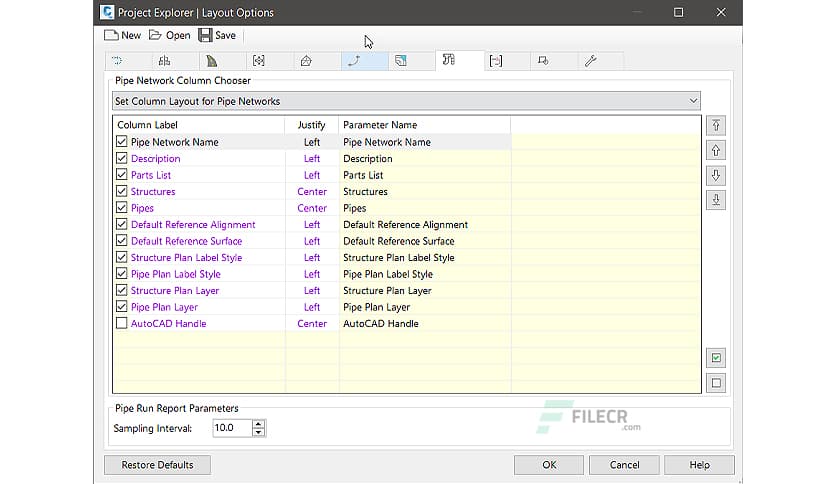Screen dimensions: 836x484
Task: Open a saved layout file
Action: (x=170, y=35)
